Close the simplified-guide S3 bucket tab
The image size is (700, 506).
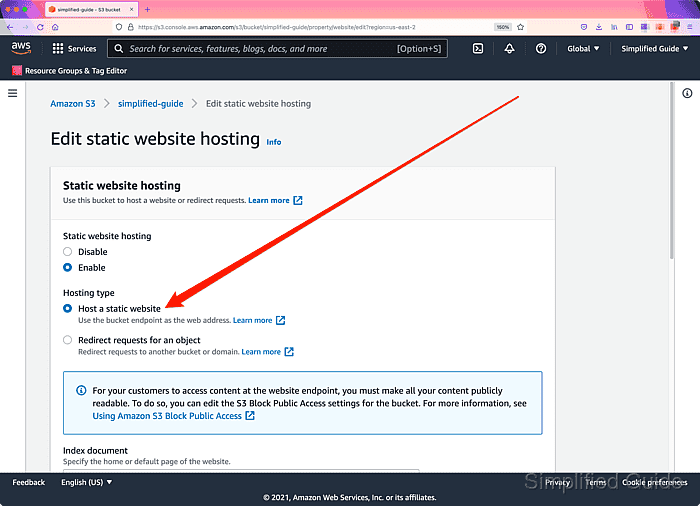131,9
